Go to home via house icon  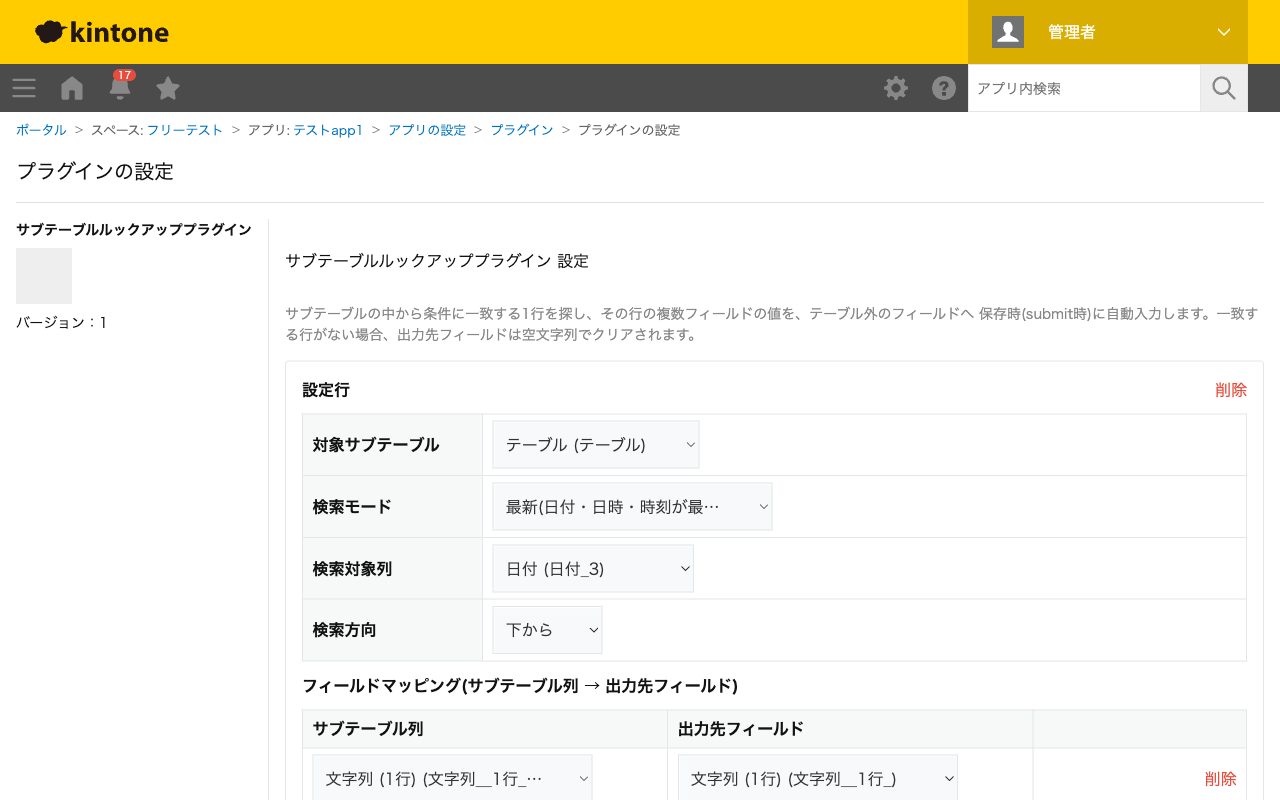click(x=72, y=88)
